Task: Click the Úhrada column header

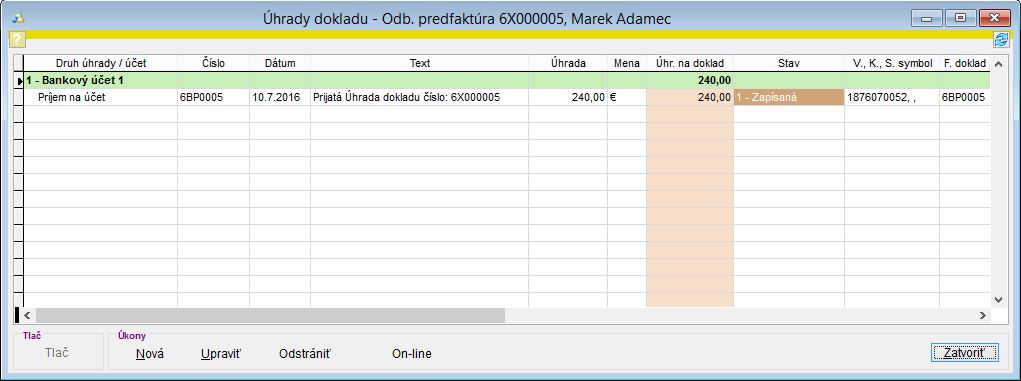Action: click(x=568, y=64)
